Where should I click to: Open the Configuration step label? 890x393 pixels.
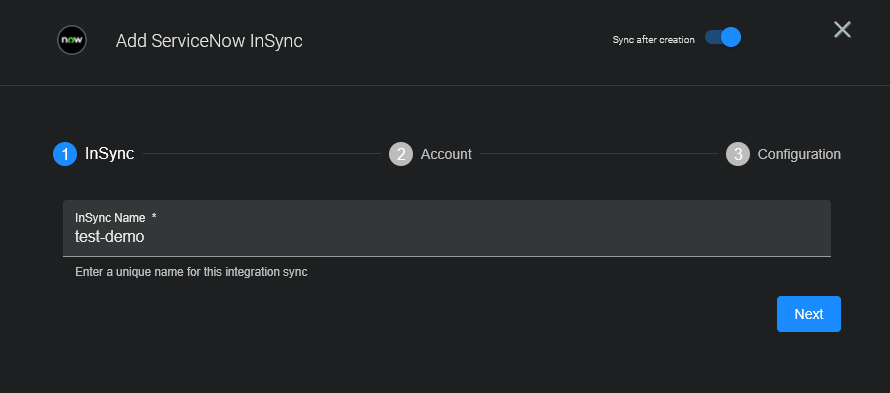799,154
